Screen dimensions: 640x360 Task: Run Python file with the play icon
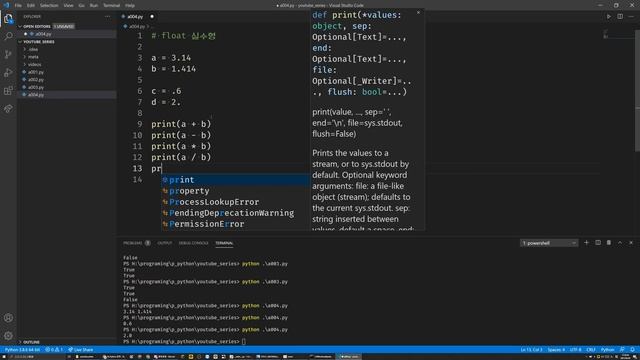tap(609, 17)
